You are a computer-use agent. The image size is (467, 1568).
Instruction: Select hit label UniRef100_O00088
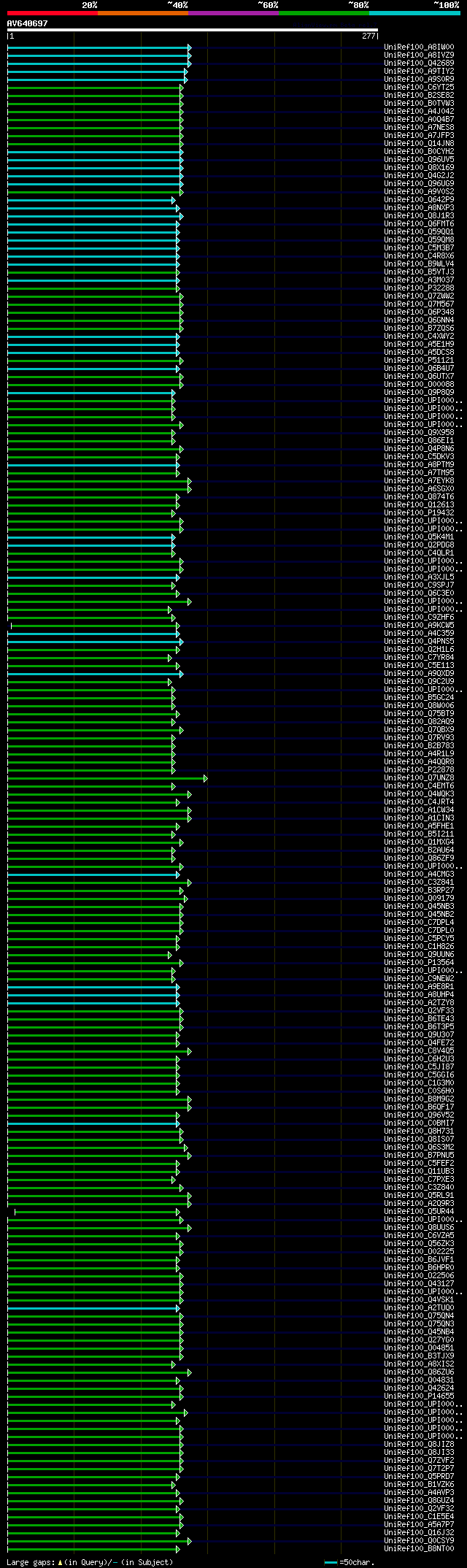[419, 385]
